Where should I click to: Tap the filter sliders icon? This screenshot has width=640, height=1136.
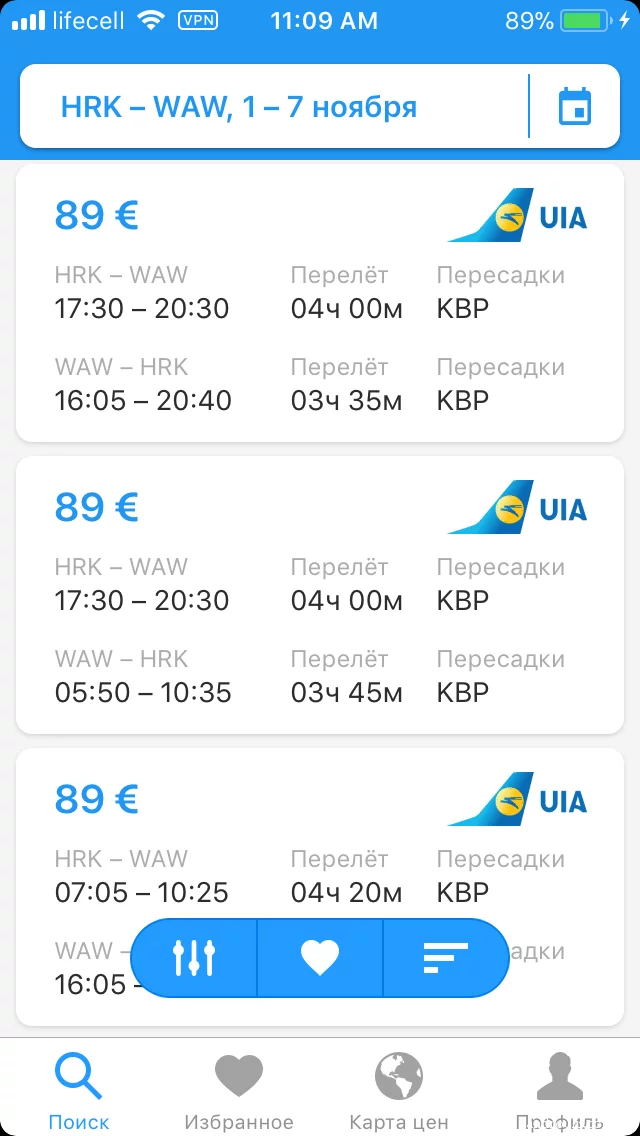pyautogui.click(x=194, y=958)
